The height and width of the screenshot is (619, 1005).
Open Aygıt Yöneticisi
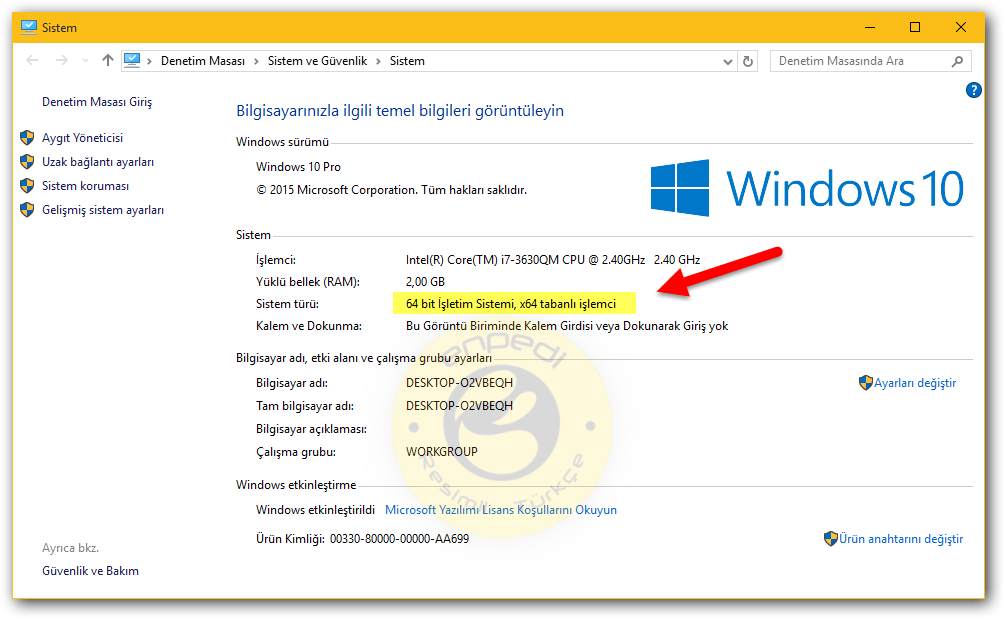click(82, 138)
